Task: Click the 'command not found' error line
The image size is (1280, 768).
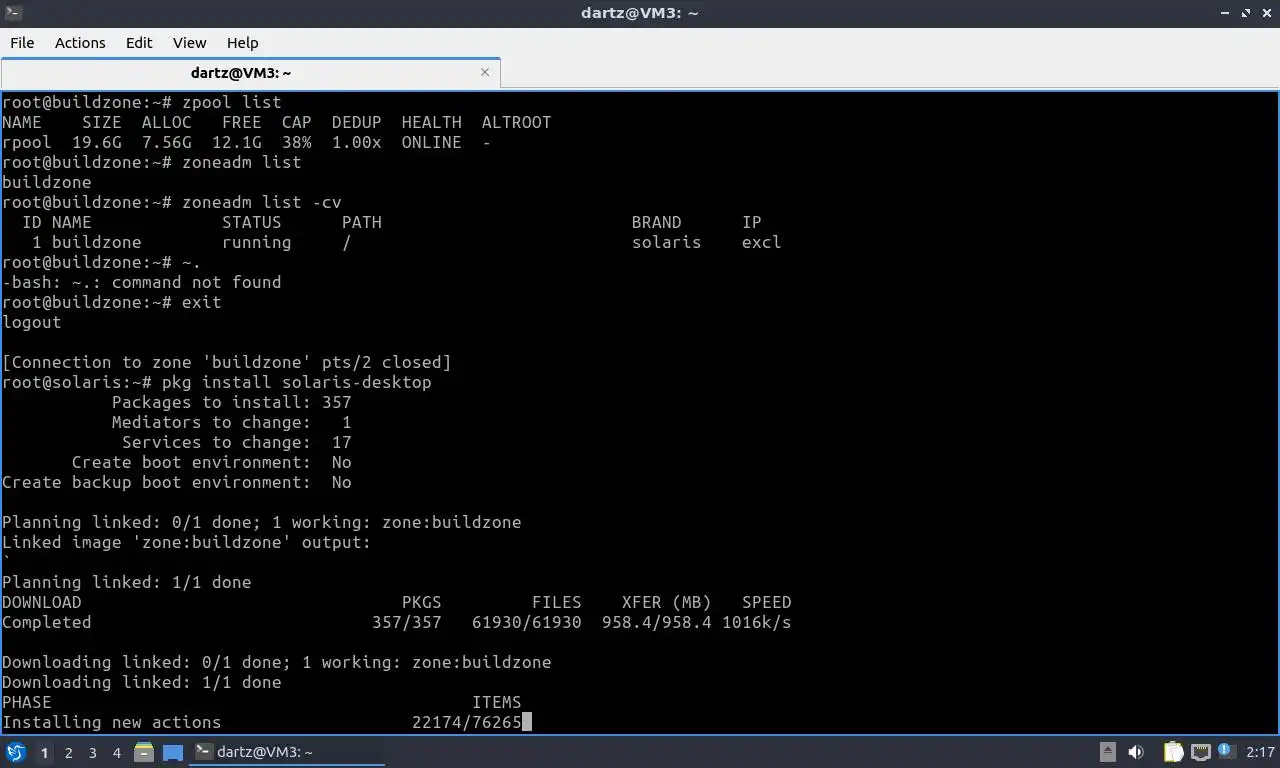Action: tap(142, 282)
